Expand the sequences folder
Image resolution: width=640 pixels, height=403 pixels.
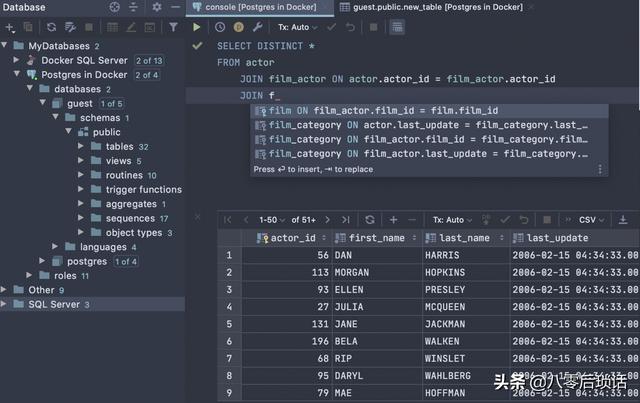81,218
